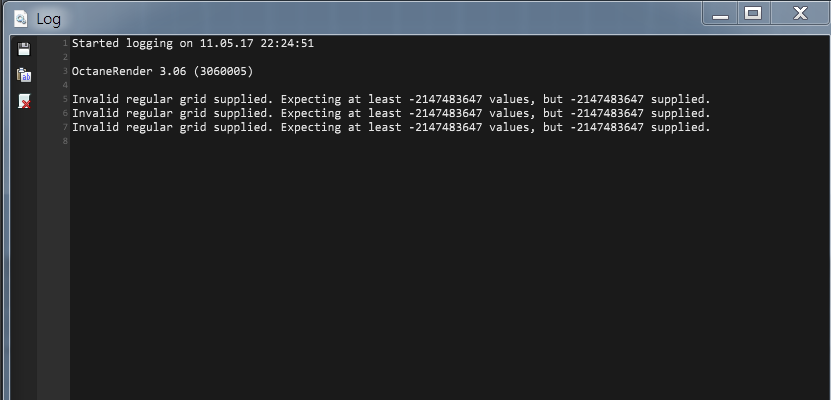Click the first "Invalid regular grid" message
This screenshot has height=400, width=831.
tap(391, 99)
